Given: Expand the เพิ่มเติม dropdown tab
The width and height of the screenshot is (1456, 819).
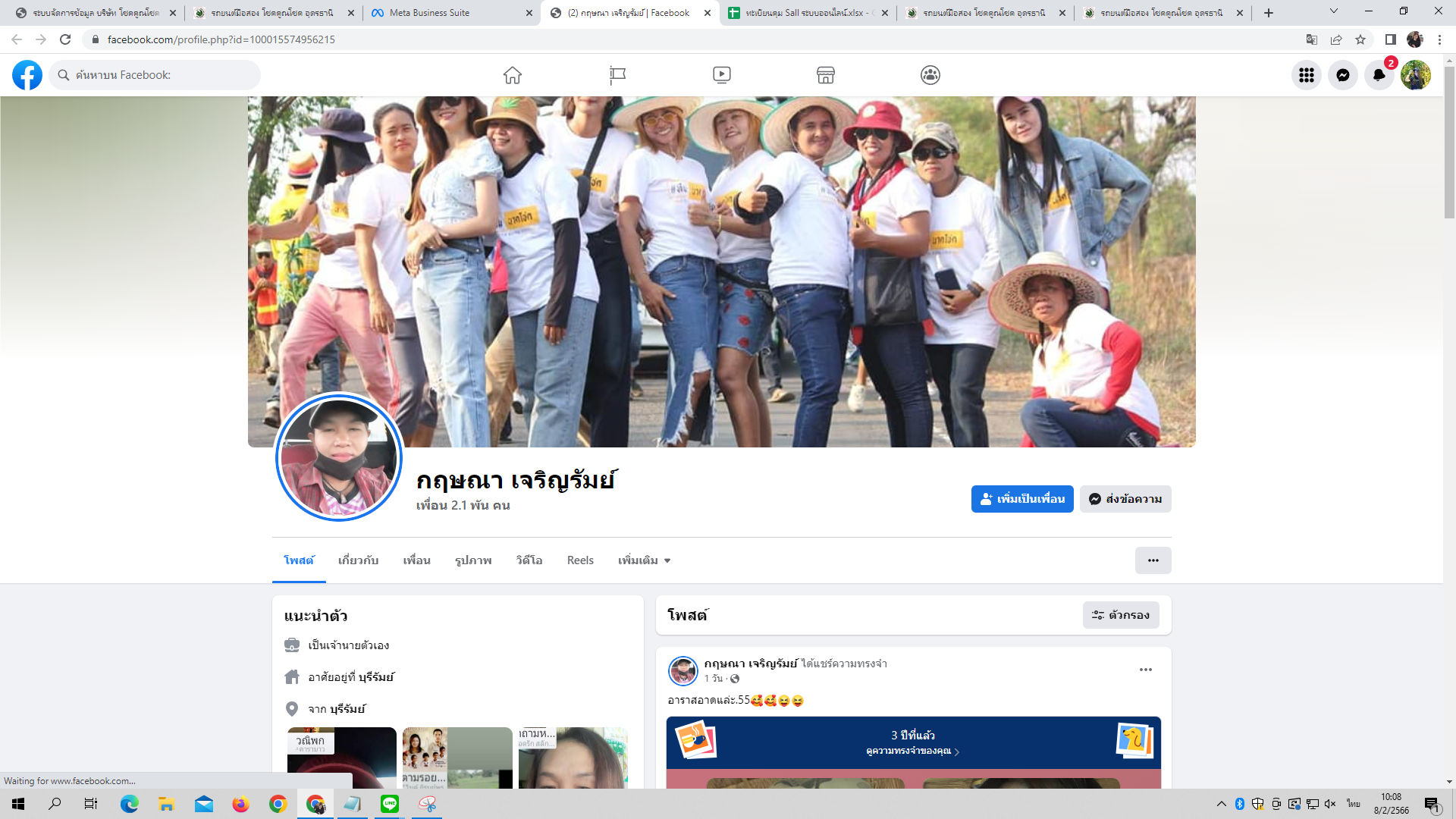Looking at the screenshot, I should click(x=644, y=560).
